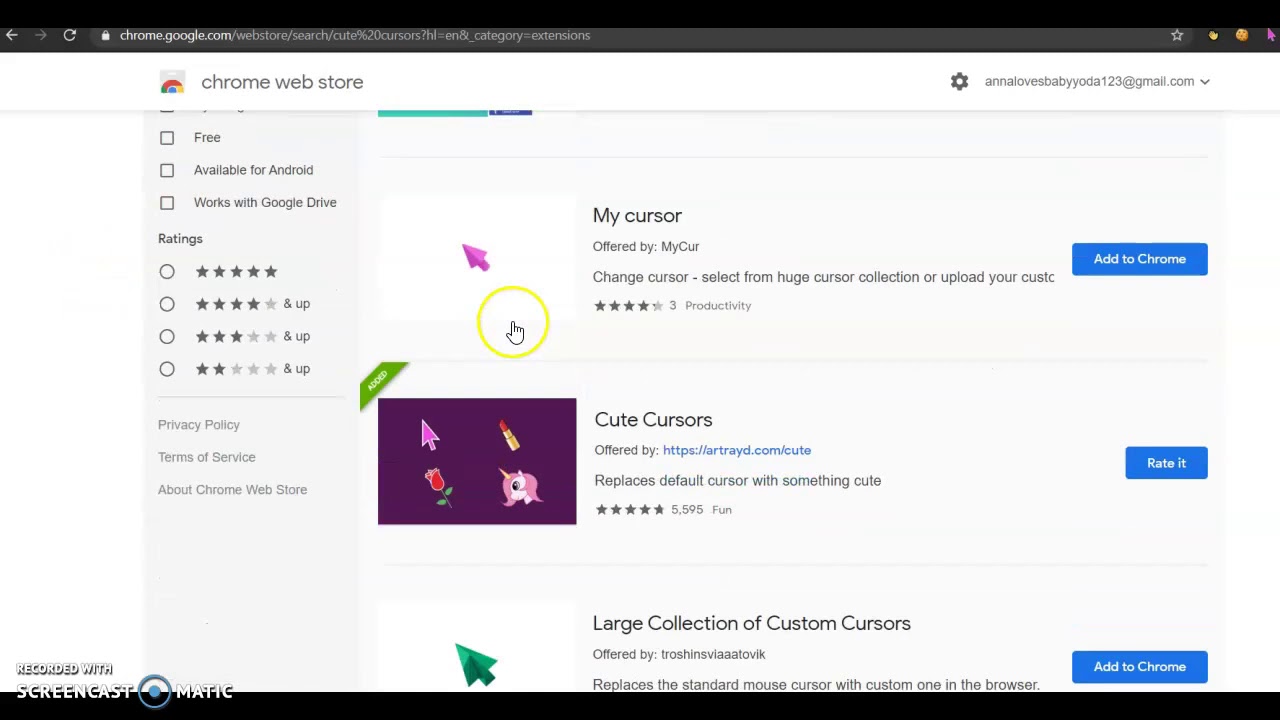Click the yellow extension icon in toolbar
Image resolution: width=1280 pixels, height=720 pixels.
point(1213,35)
